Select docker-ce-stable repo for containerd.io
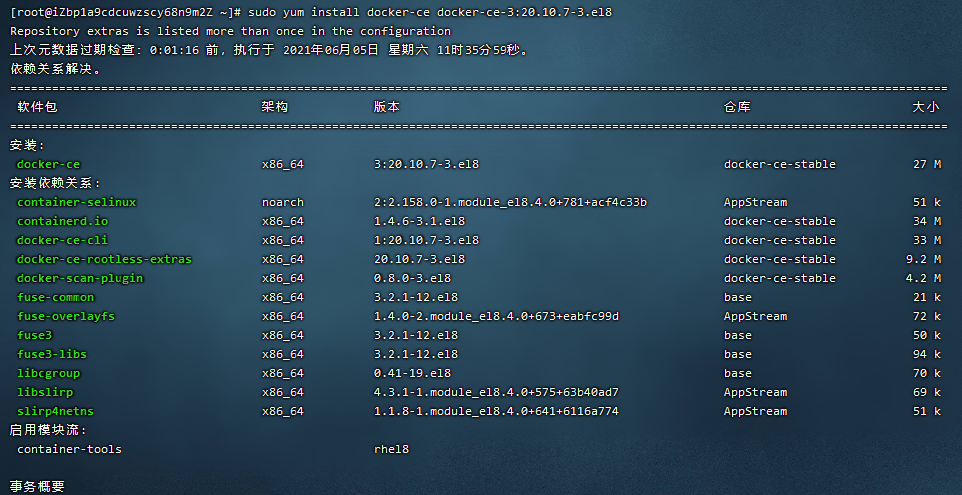This screenshot has height=495, width=962. click(x=780, y=221)
